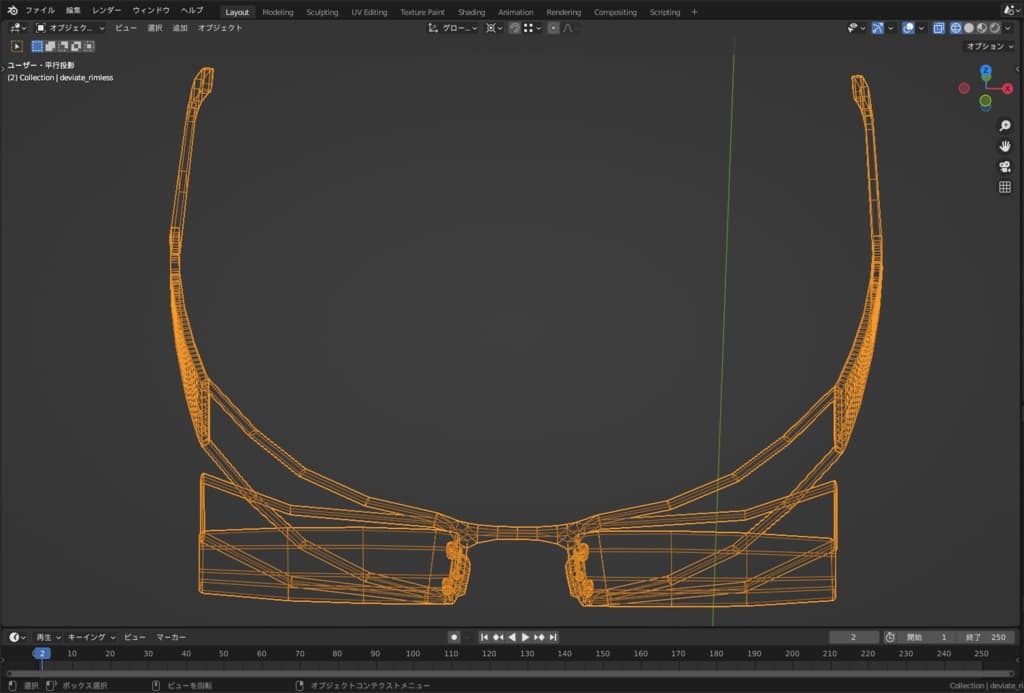Switch perspective/orthographic with the grid icon
This screenshot has height=693, width=1024.
point(1005,187)
